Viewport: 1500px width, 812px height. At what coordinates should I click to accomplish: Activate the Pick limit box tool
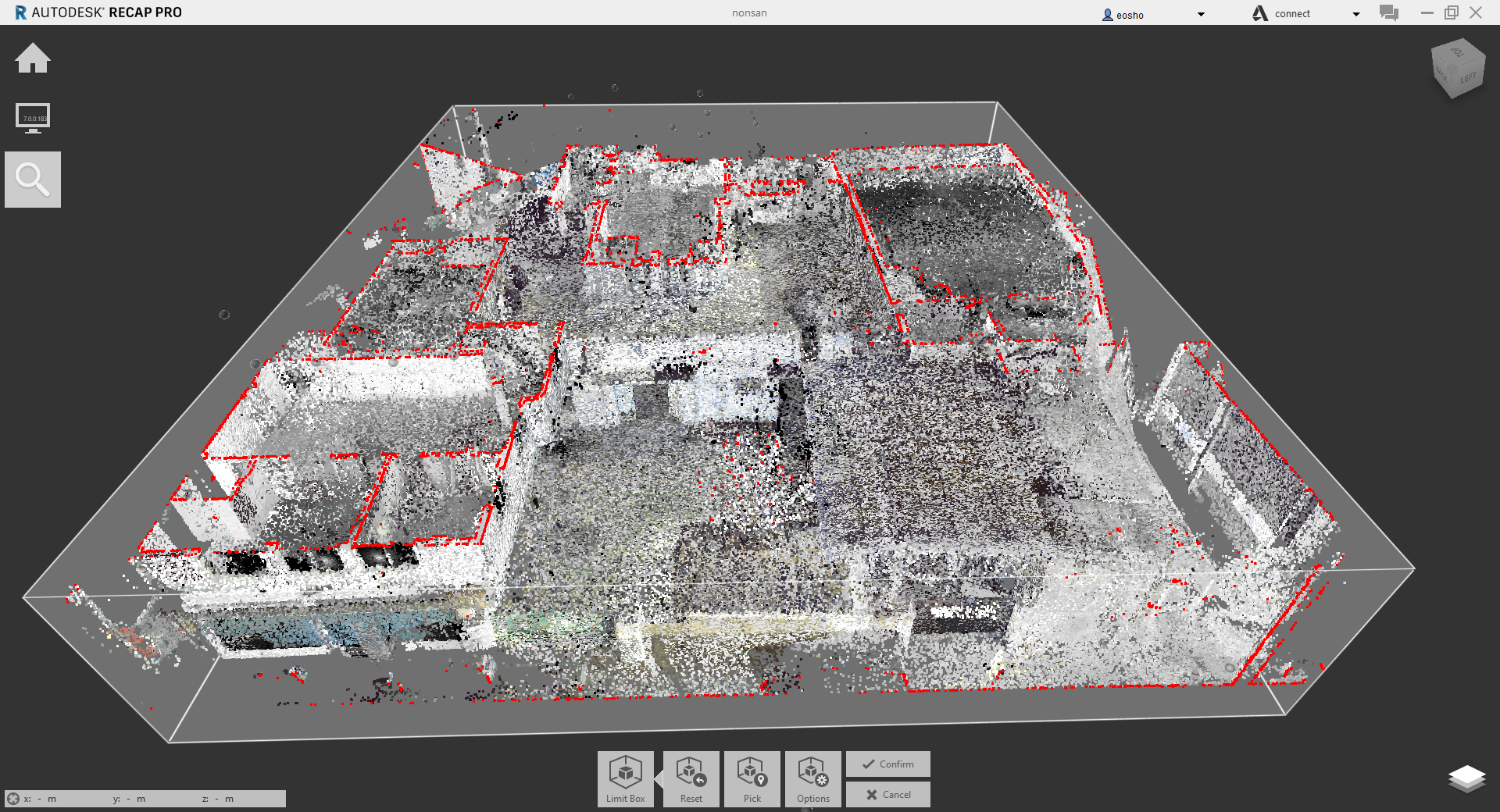coord(752,778)
